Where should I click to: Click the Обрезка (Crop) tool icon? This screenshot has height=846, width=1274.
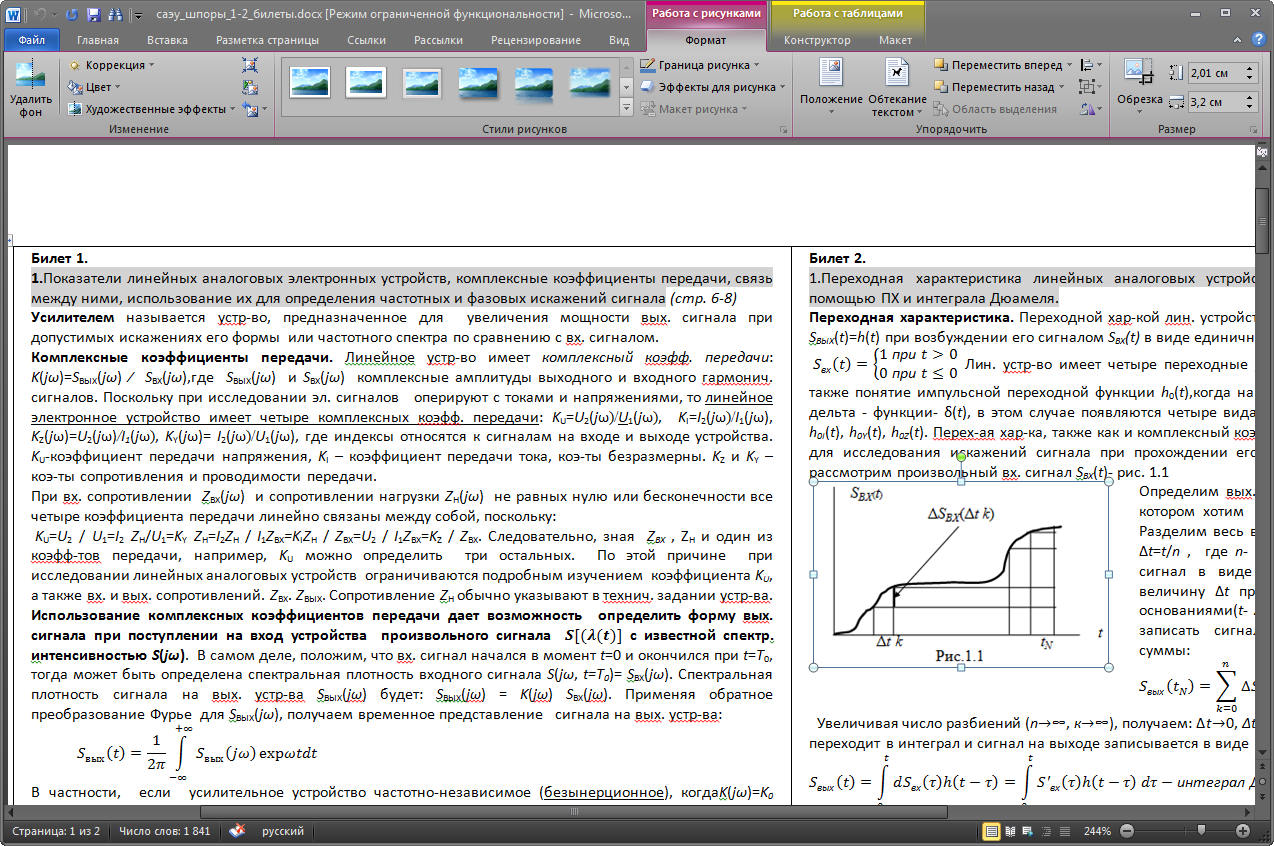pos(1137,73)
